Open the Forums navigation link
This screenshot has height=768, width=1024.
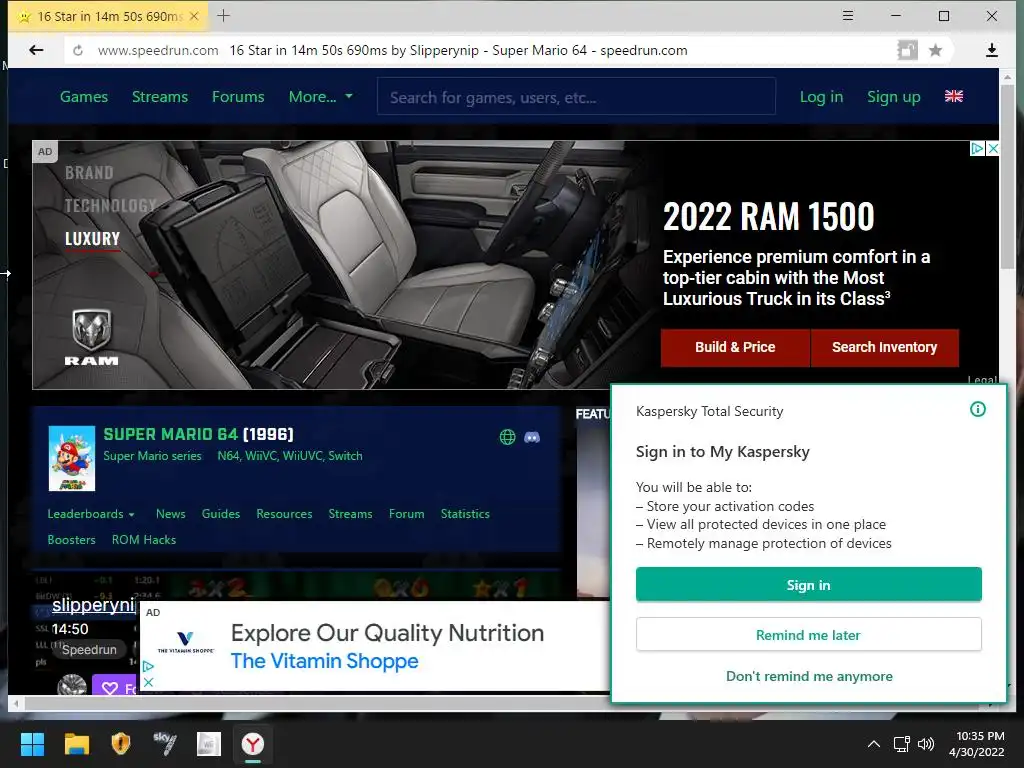tap(238, 97)
